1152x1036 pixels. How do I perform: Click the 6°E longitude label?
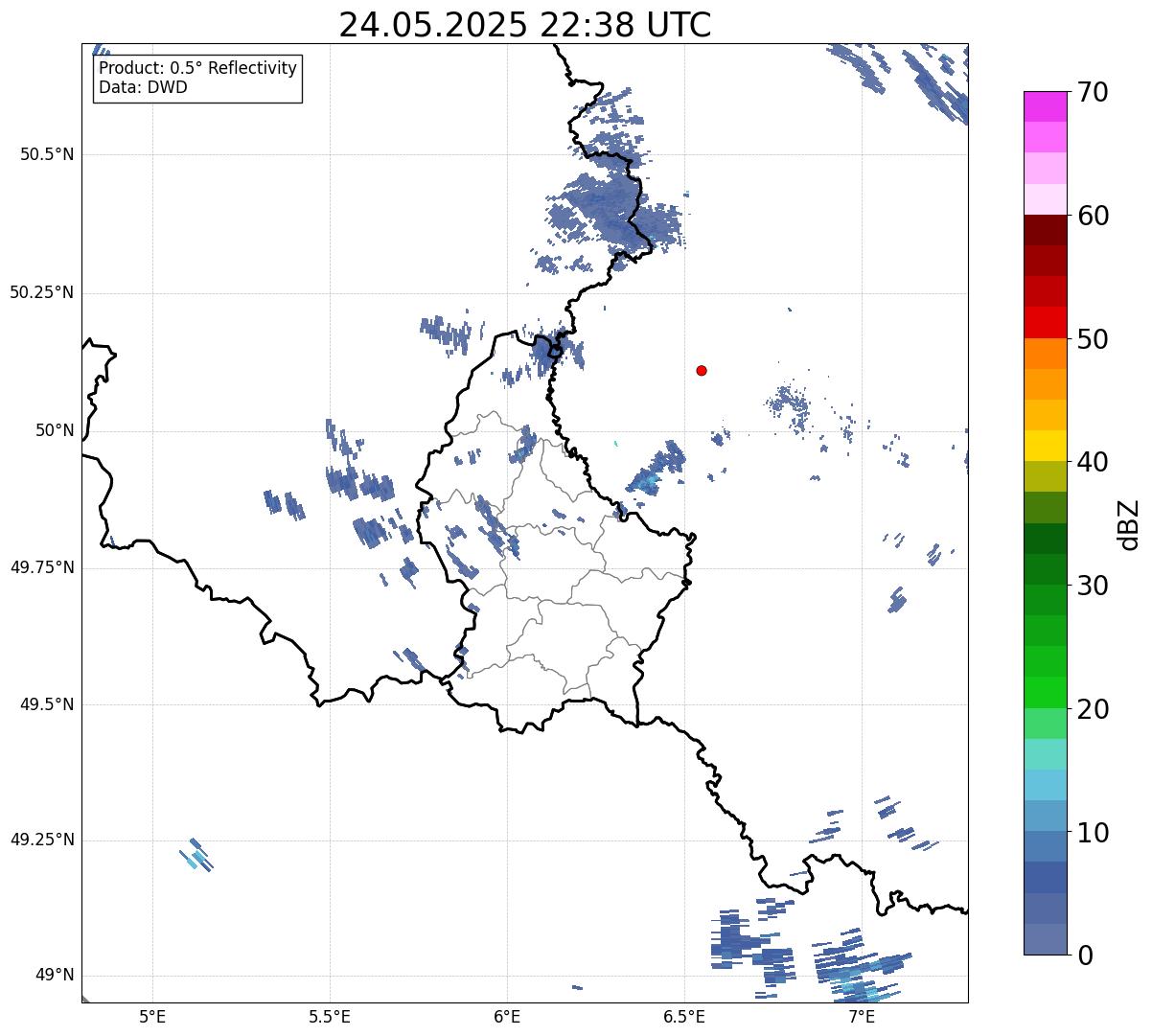point(507,1016)
